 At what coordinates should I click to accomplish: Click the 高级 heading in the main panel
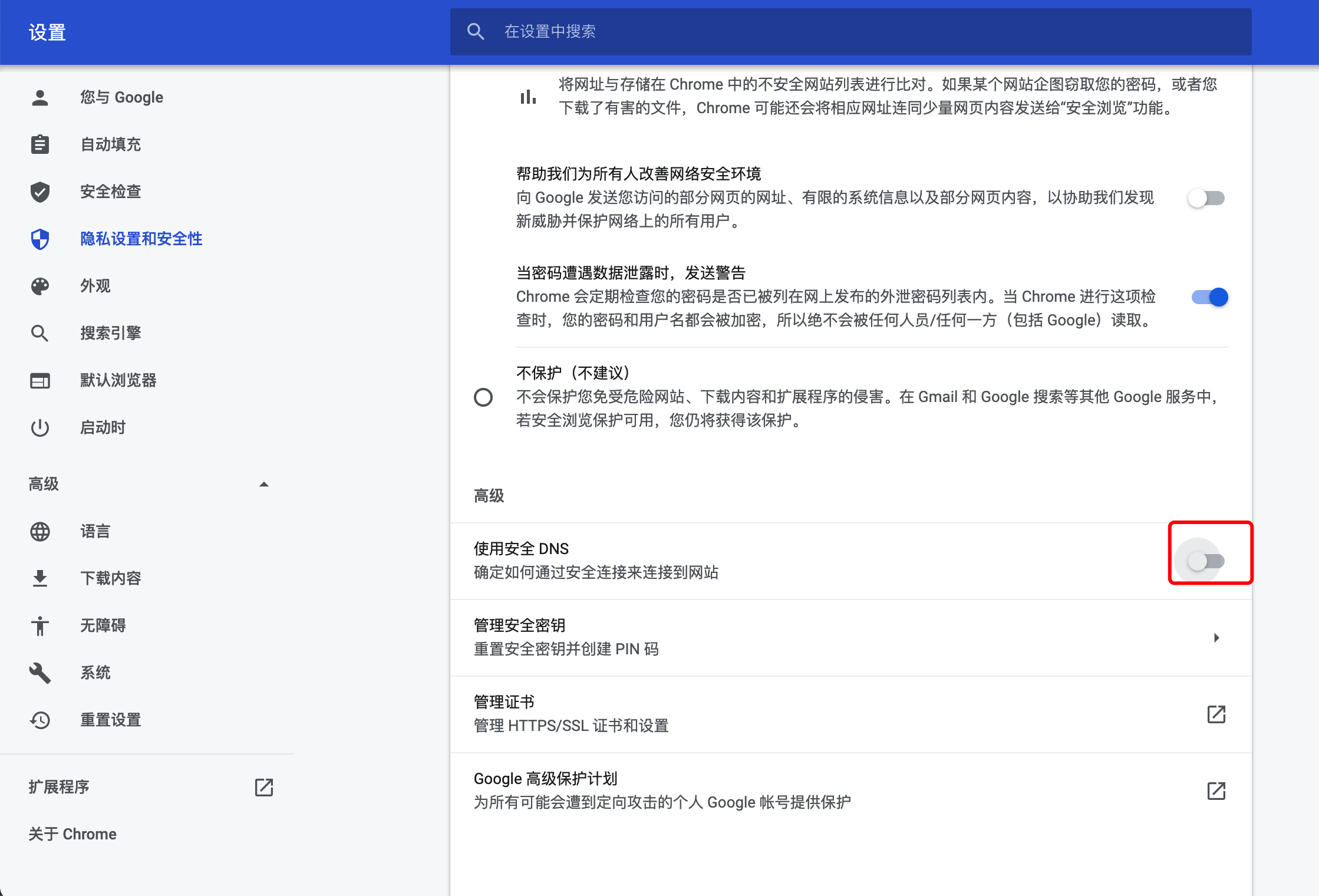coord(489,496)
